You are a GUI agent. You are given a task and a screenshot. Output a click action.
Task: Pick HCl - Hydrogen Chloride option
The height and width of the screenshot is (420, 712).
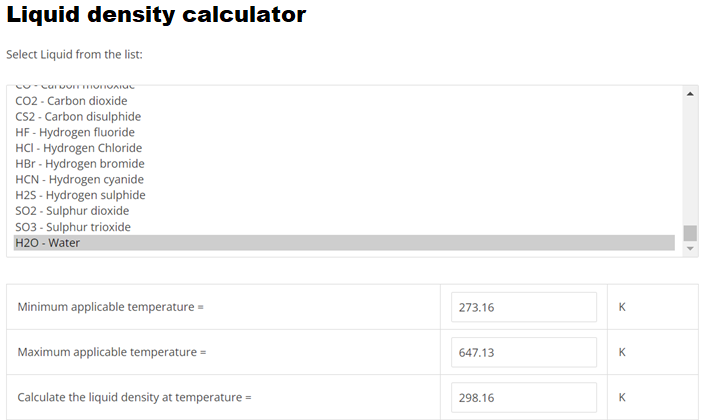coord(344,148)
